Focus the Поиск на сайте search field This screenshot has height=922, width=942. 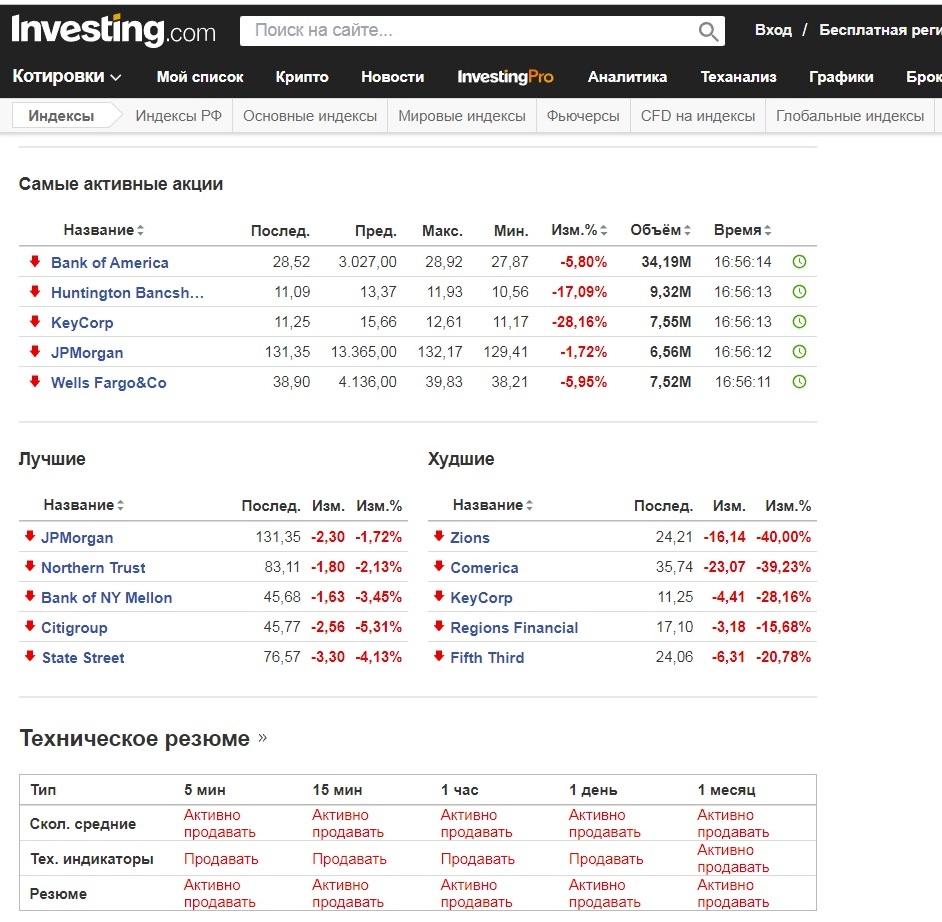point(469,31)
